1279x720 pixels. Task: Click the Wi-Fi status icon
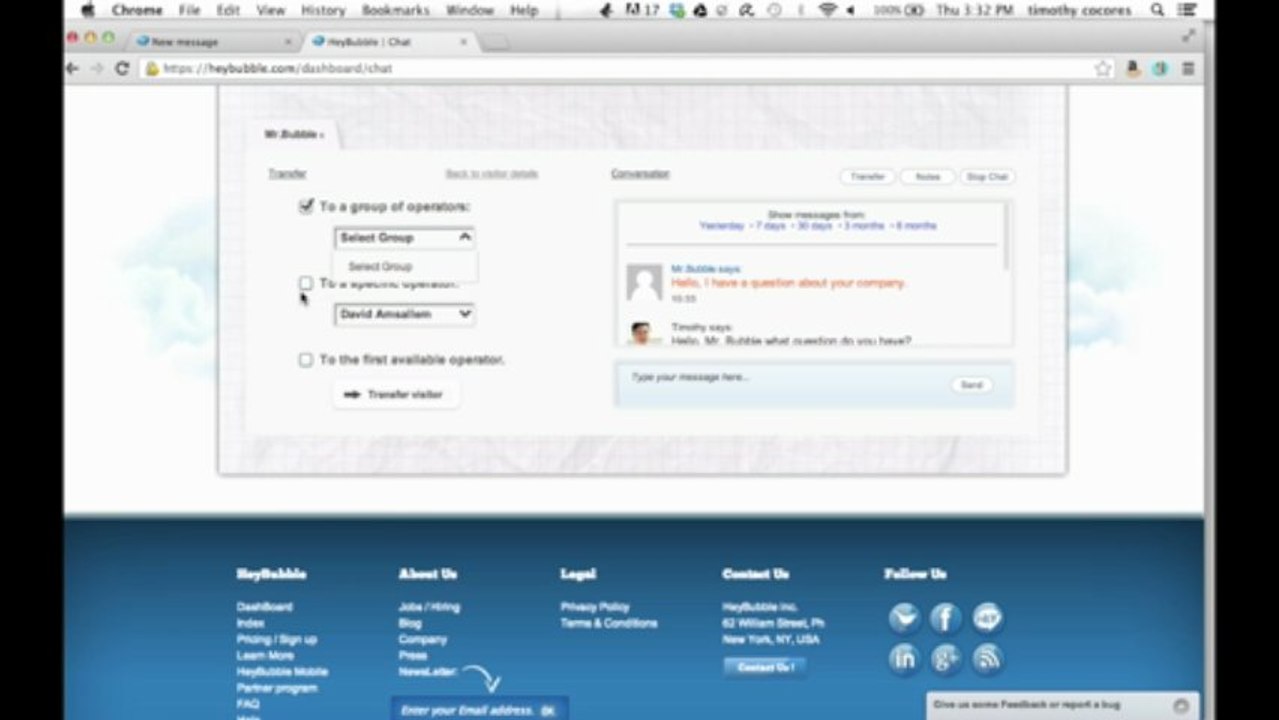pos(827,10)
